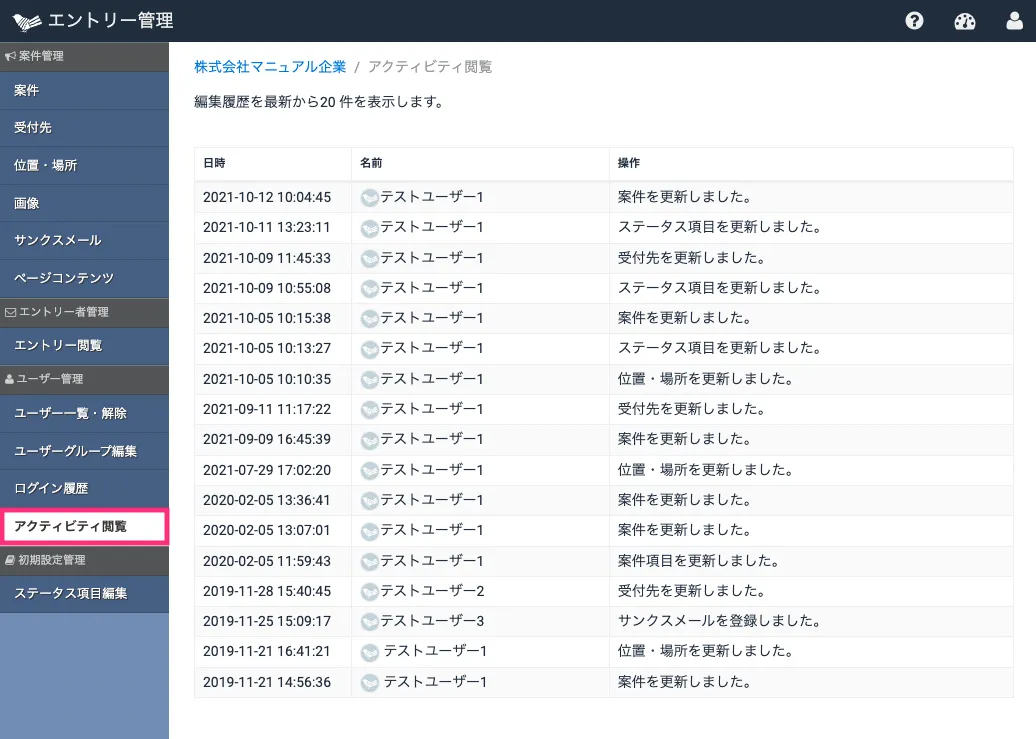Click avatar icon beside テストユーザー2
Image resolution: width=1036 pixels, height=739 pixels.
point(369,591)
